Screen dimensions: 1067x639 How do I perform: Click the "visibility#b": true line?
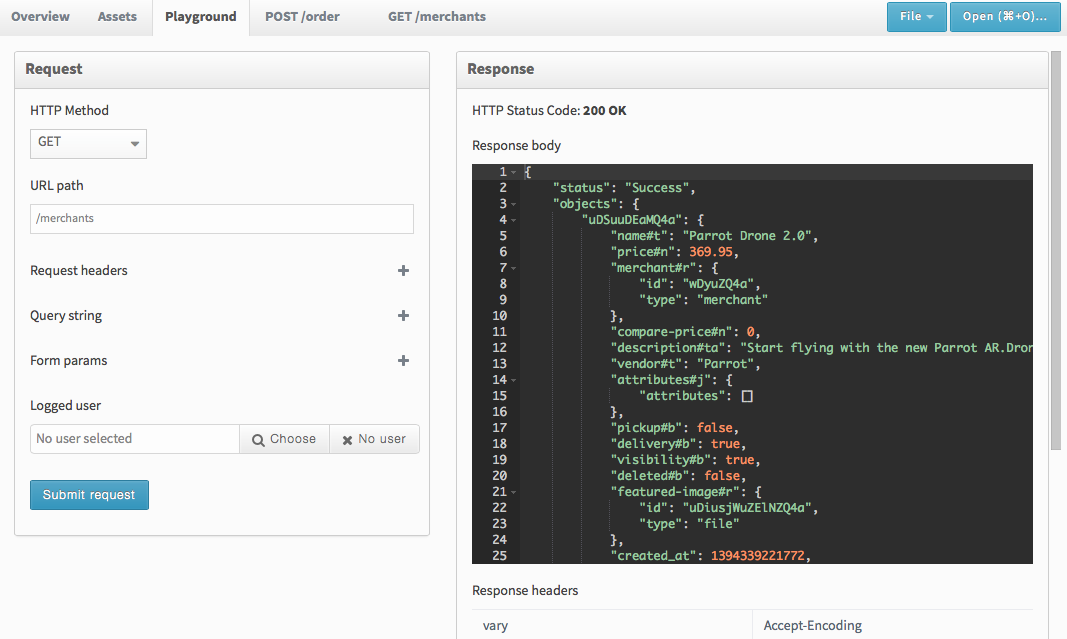(685, 460)
